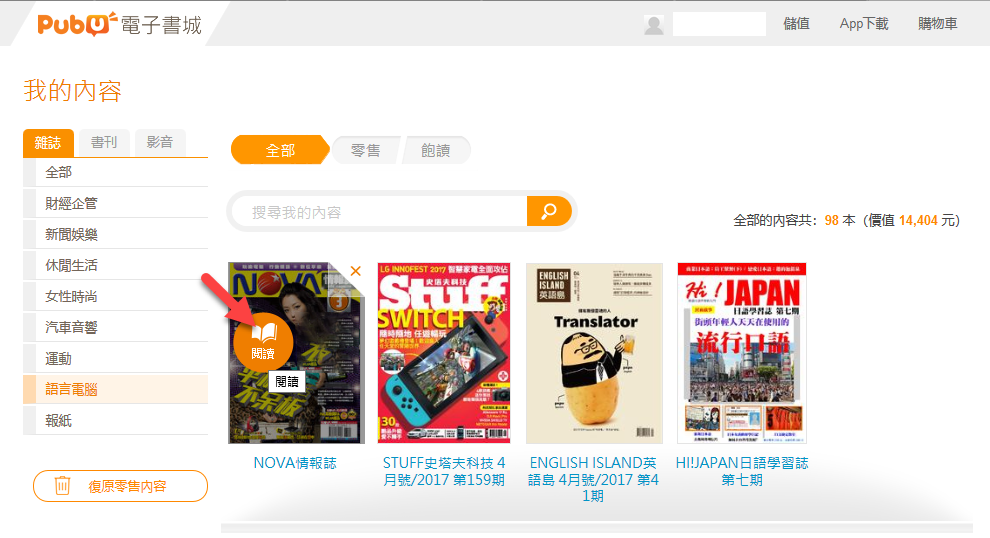Open 儲值 in the top bar
This screenshot has height=538, width=990.
click(x=796, y=24)
